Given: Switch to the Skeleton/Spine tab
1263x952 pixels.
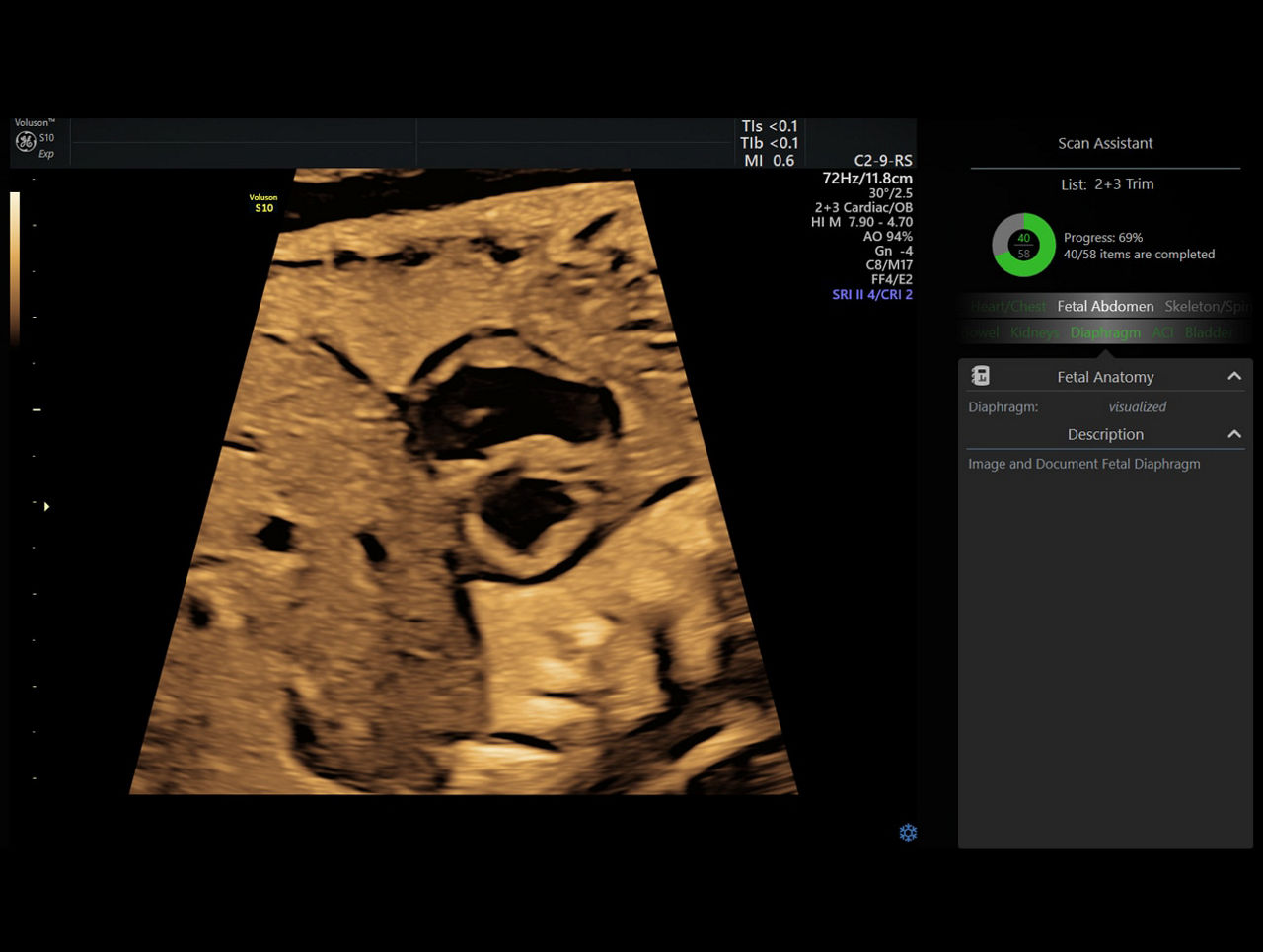Looking at the screenshot, I should (1209, 306).
